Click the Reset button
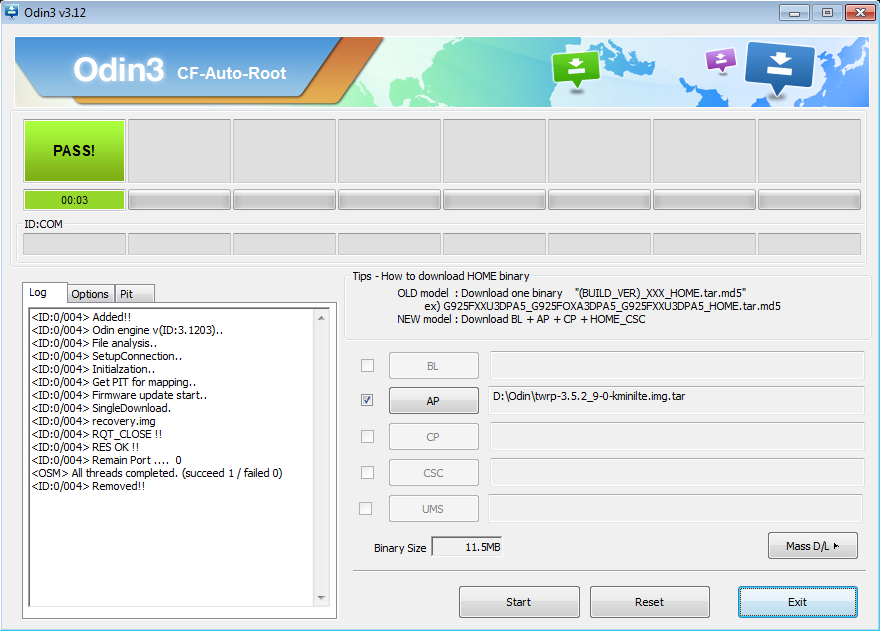Screen dimensions: 880x631 coord(649,602)
